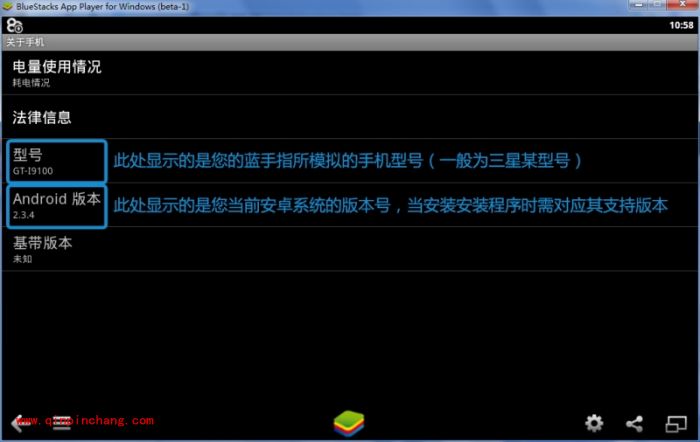
Task: Click the BlueStacks title bar icon
Action: click(x=7, y=6)
